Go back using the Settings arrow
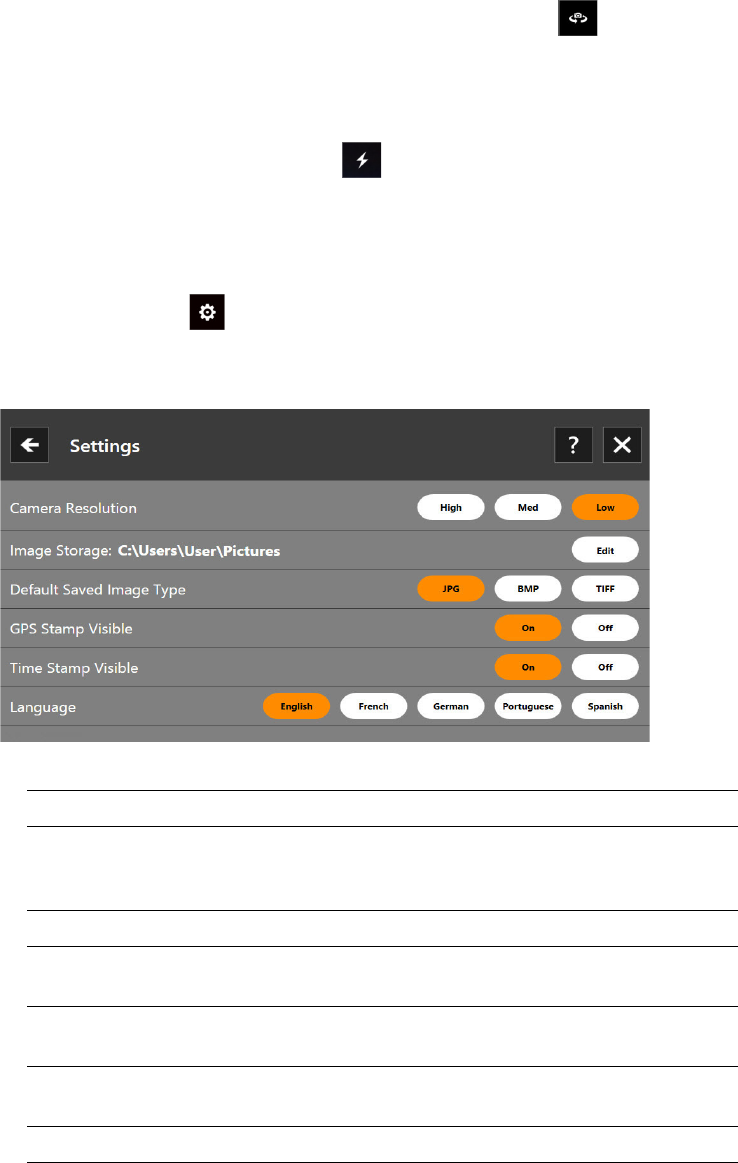 (30, 445)
